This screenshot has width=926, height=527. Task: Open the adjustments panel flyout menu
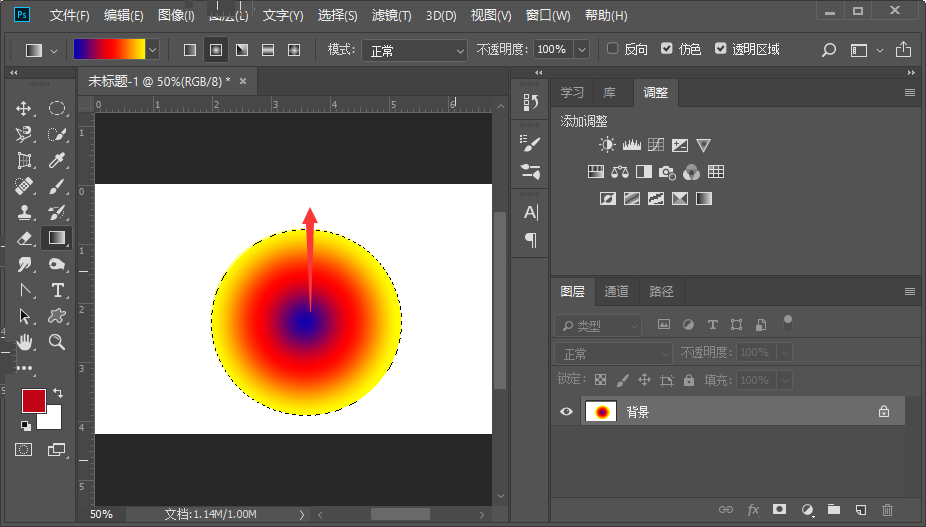(x=909, y=92)
